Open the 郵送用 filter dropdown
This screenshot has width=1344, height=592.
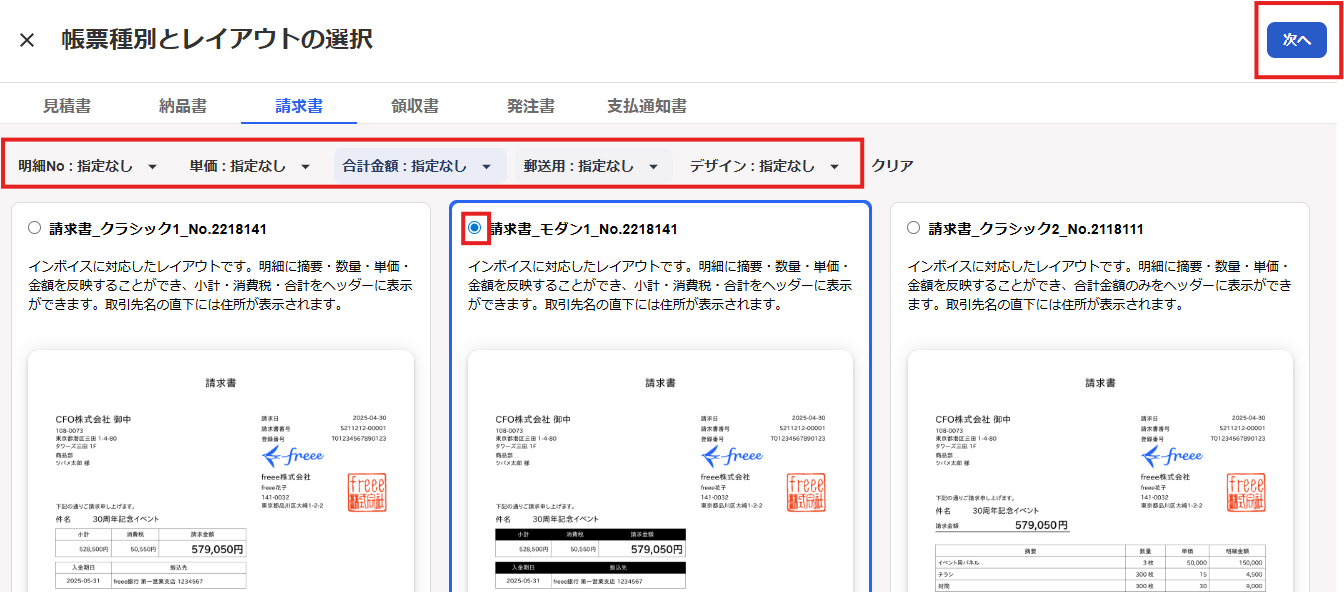tap(591, 166)
